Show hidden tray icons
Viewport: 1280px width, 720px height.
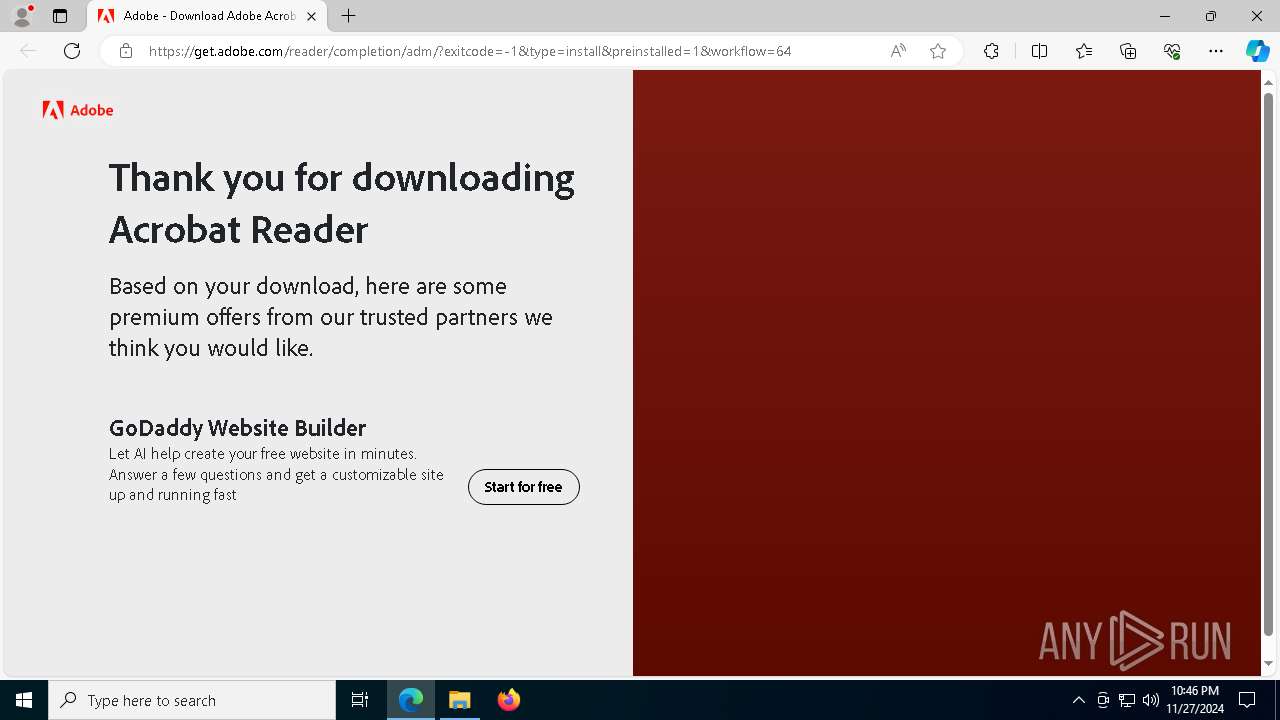coord(1078,700)
